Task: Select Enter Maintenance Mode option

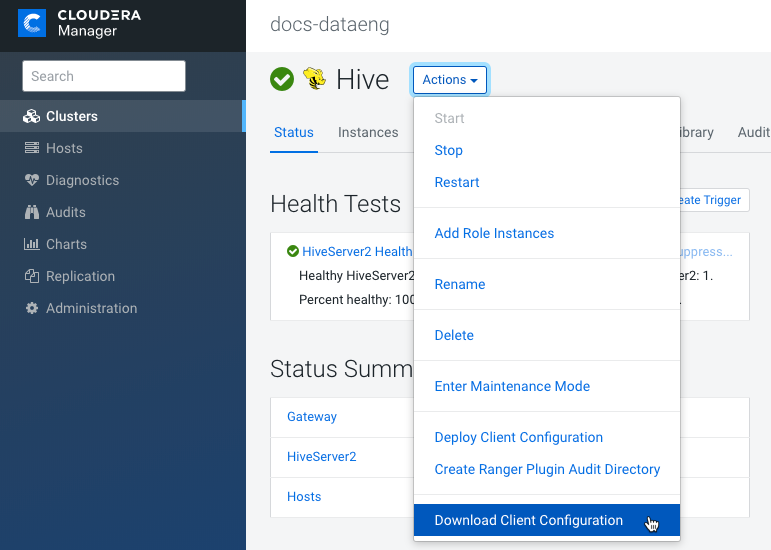Action: point(512,386)
